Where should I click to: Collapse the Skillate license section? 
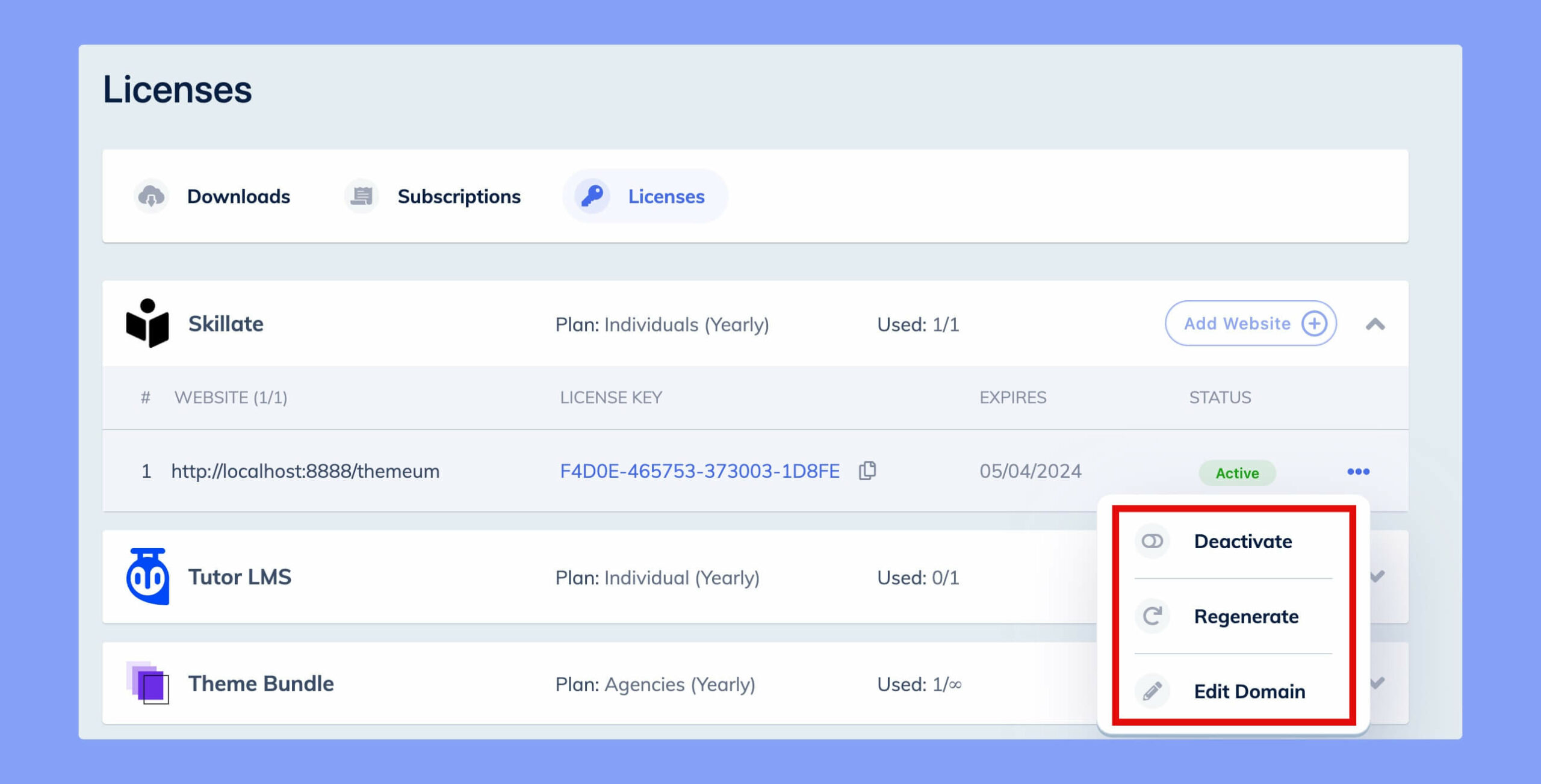point(1375,324)
